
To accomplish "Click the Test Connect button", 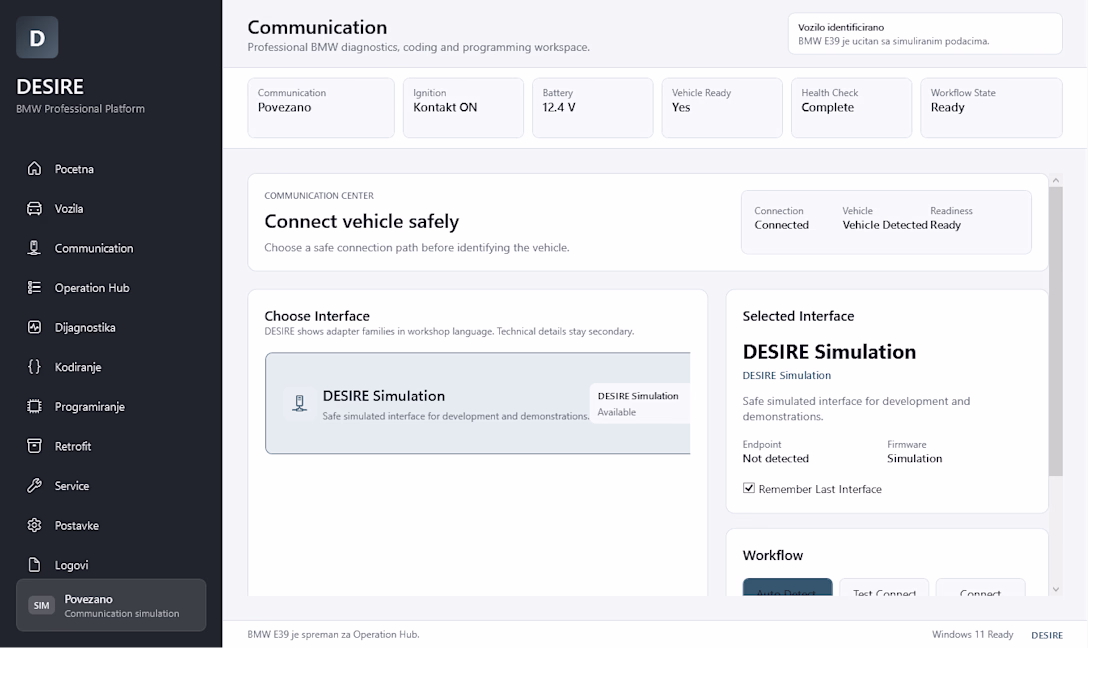I will click(x=884, y=588).
